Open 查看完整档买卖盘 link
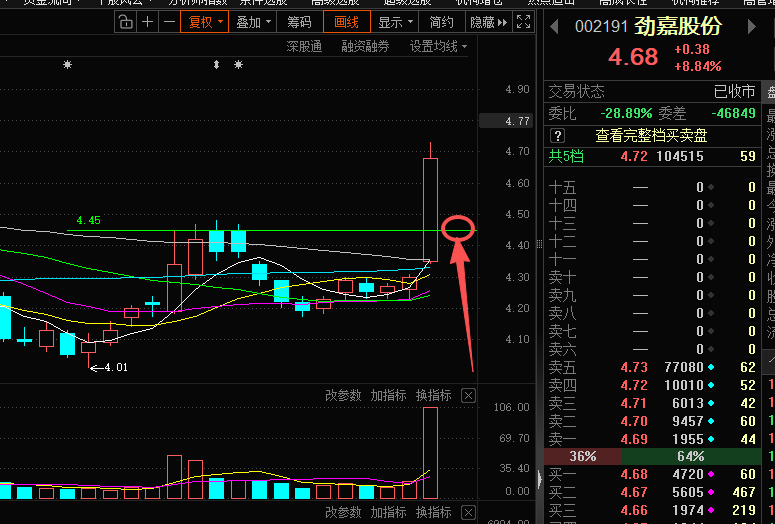This screenshot has height=524, width=775. [651, 135]
